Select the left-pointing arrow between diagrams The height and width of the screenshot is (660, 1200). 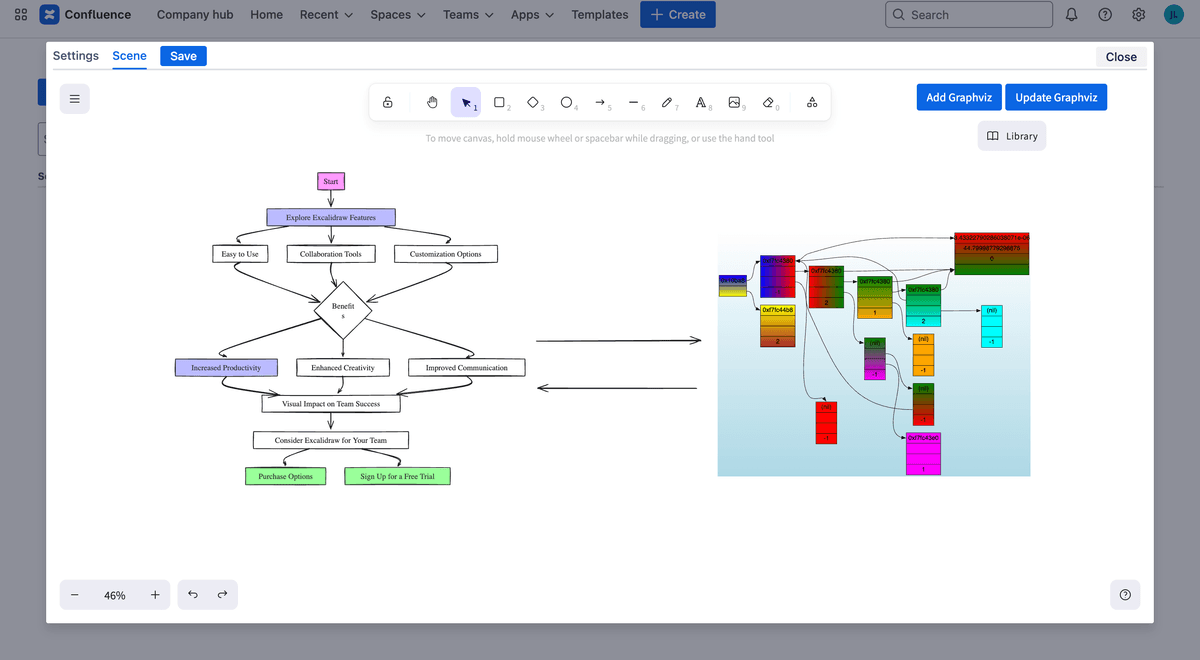coord(617,388)
